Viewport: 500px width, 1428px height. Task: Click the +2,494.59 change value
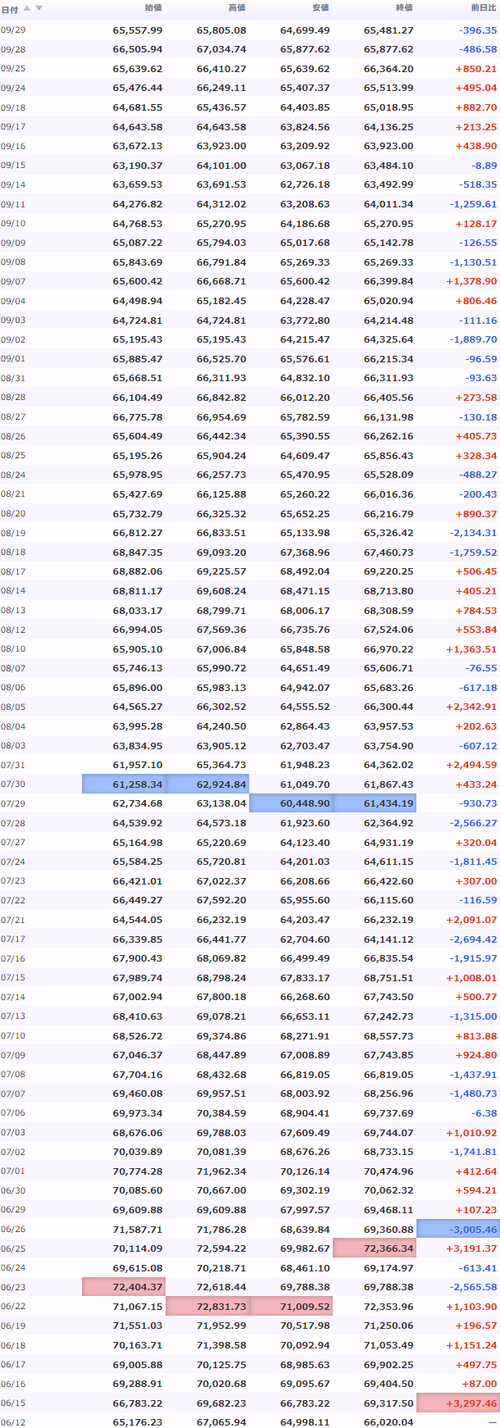[x=472, y=765]
